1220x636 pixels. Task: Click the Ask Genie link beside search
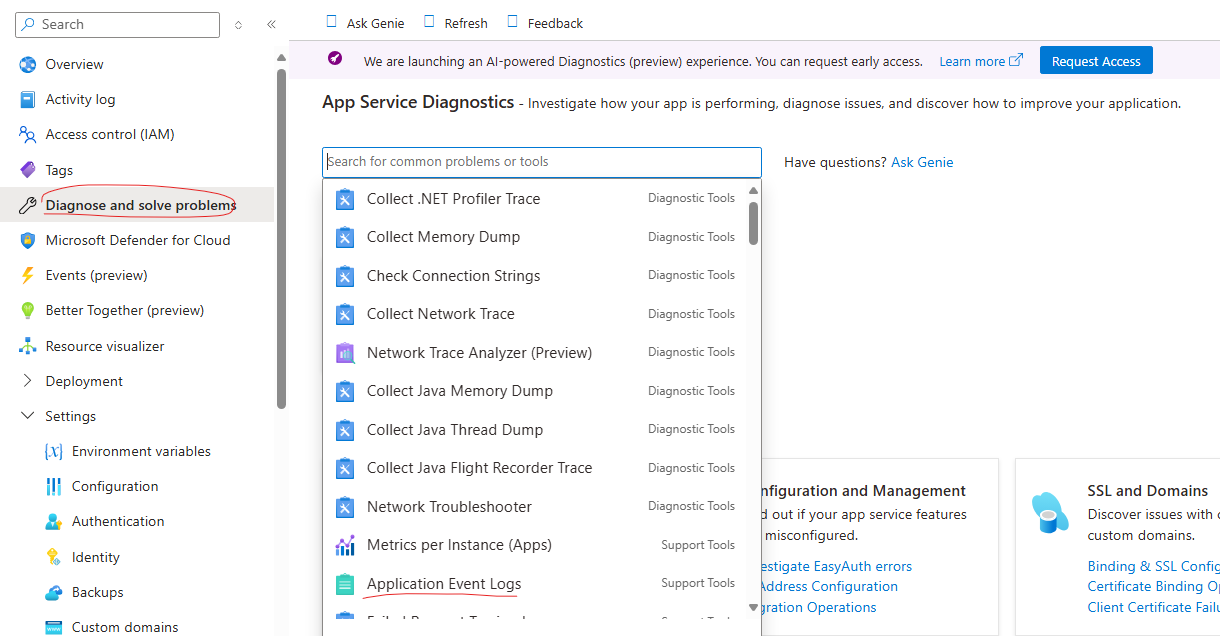click(x=922, y=162)
